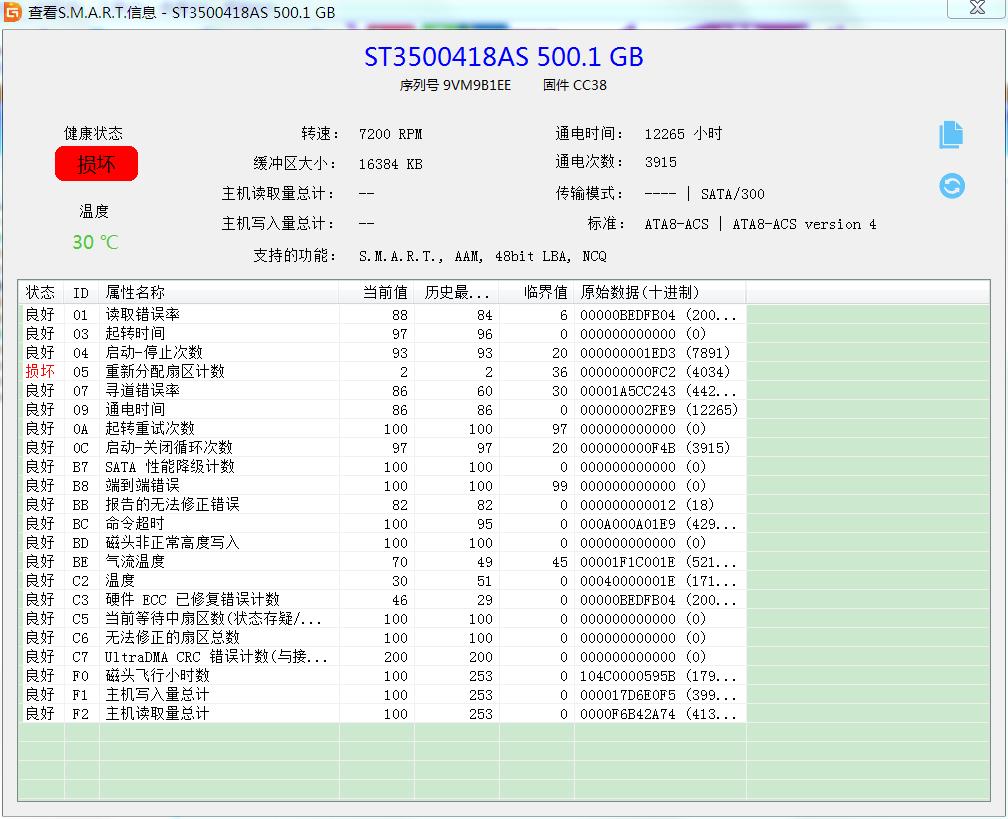Select the 命令超时 row

(x=382, y=524)
